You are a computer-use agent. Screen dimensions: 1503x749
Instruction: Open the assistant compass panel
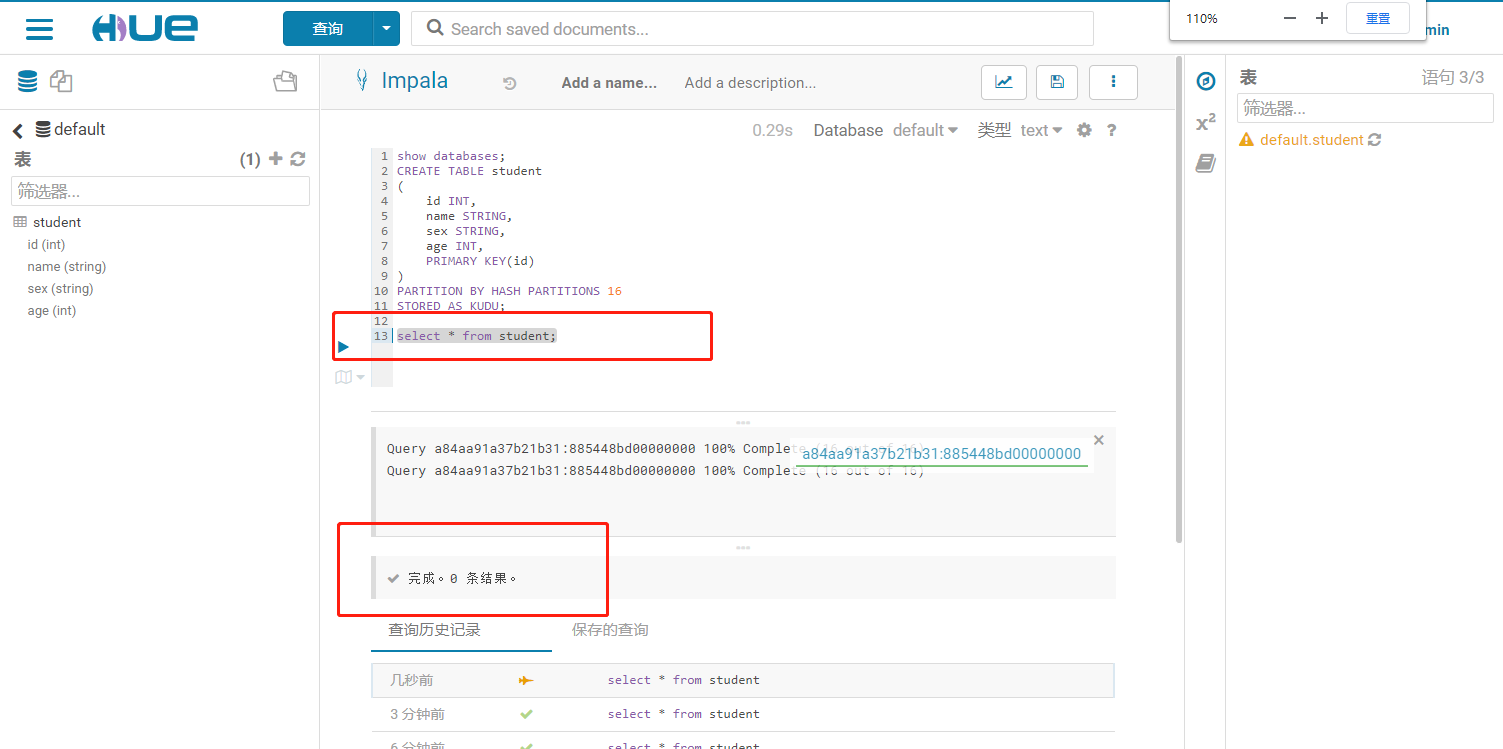[x=1206, y=82]
